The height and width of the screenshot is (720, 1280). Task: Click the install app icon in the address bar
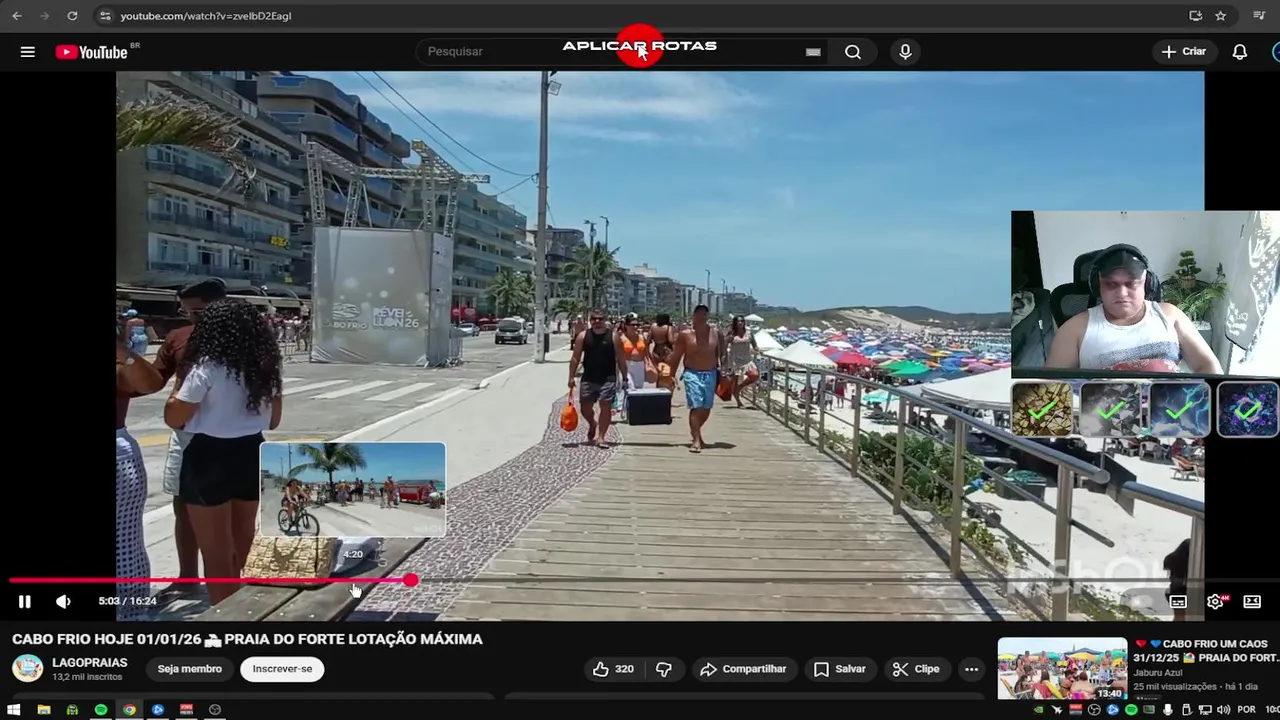1195,16
